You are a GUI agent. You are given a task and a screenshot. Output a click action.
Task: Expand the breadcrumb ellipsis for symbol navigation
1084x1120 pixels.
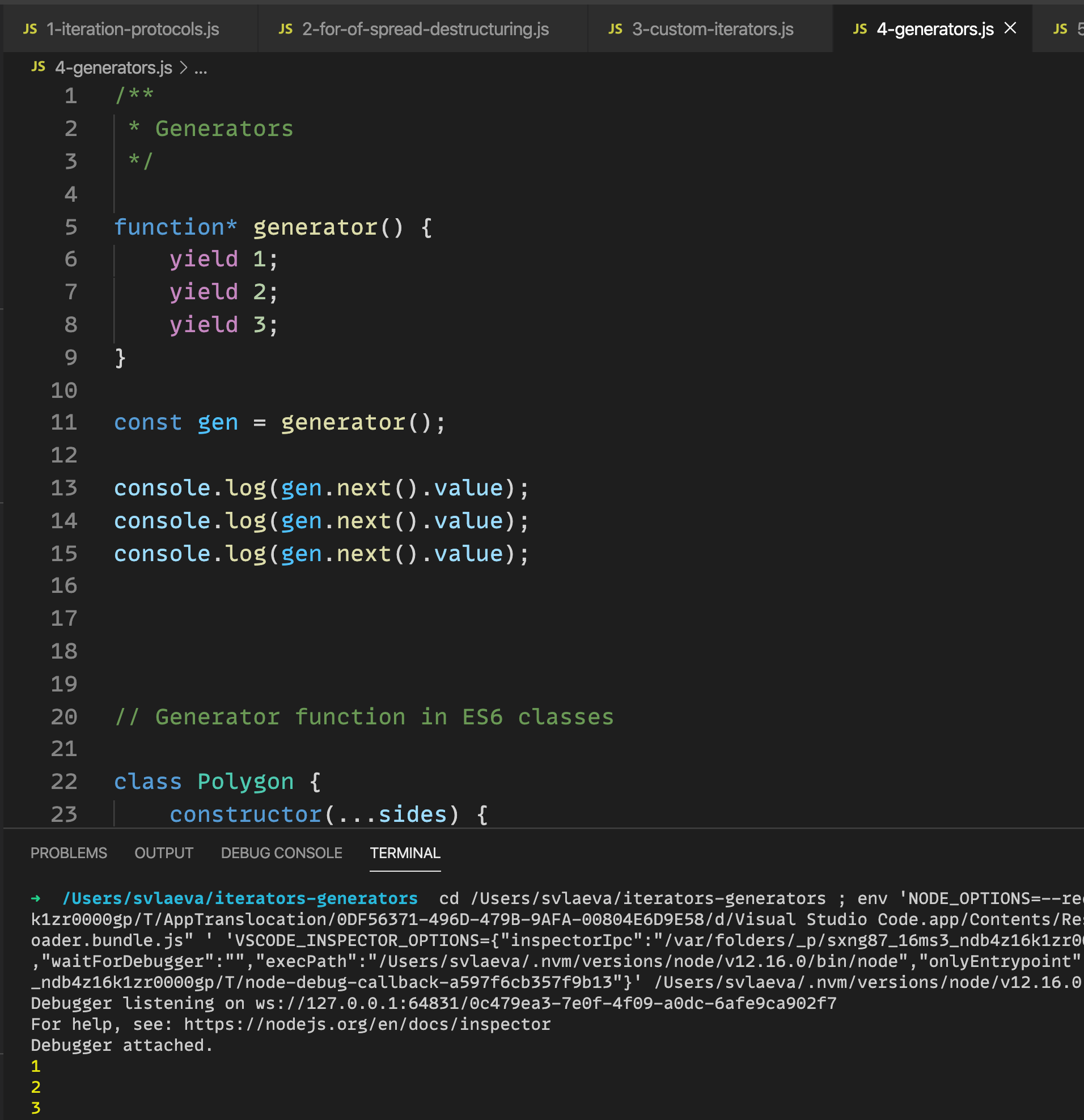[x=201, y=68]
